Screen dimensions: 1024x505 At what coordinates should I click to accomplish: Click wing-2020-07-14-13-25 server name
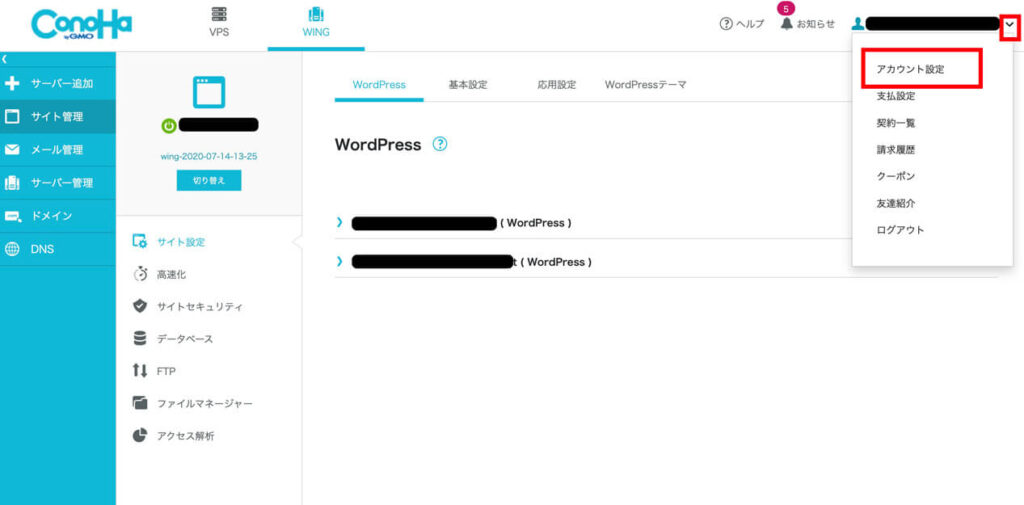pyautogui.click(x=209, y=157)
